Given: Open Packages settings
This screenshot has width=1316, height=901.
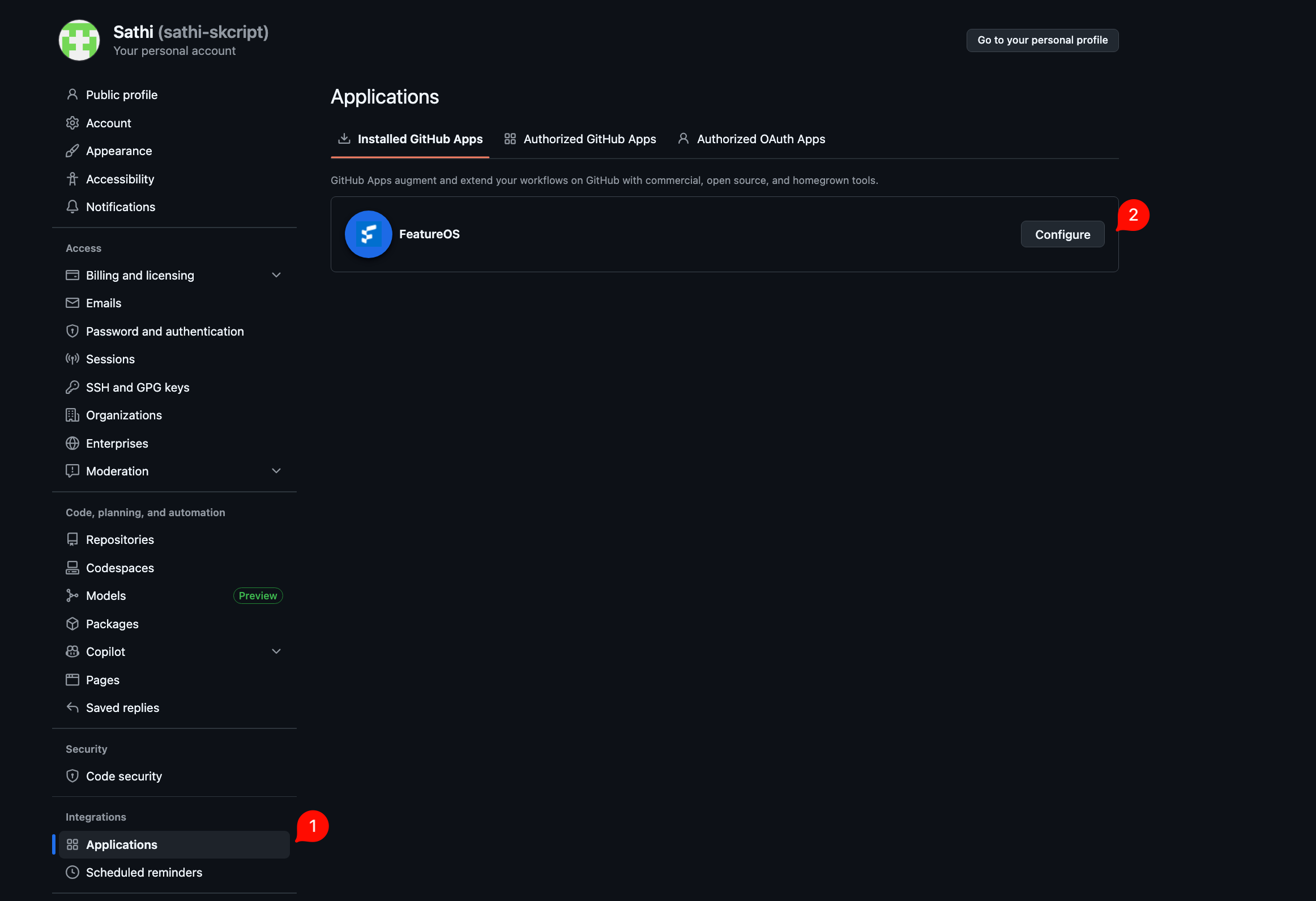Looking at the screenshot, I should [174, 624].
